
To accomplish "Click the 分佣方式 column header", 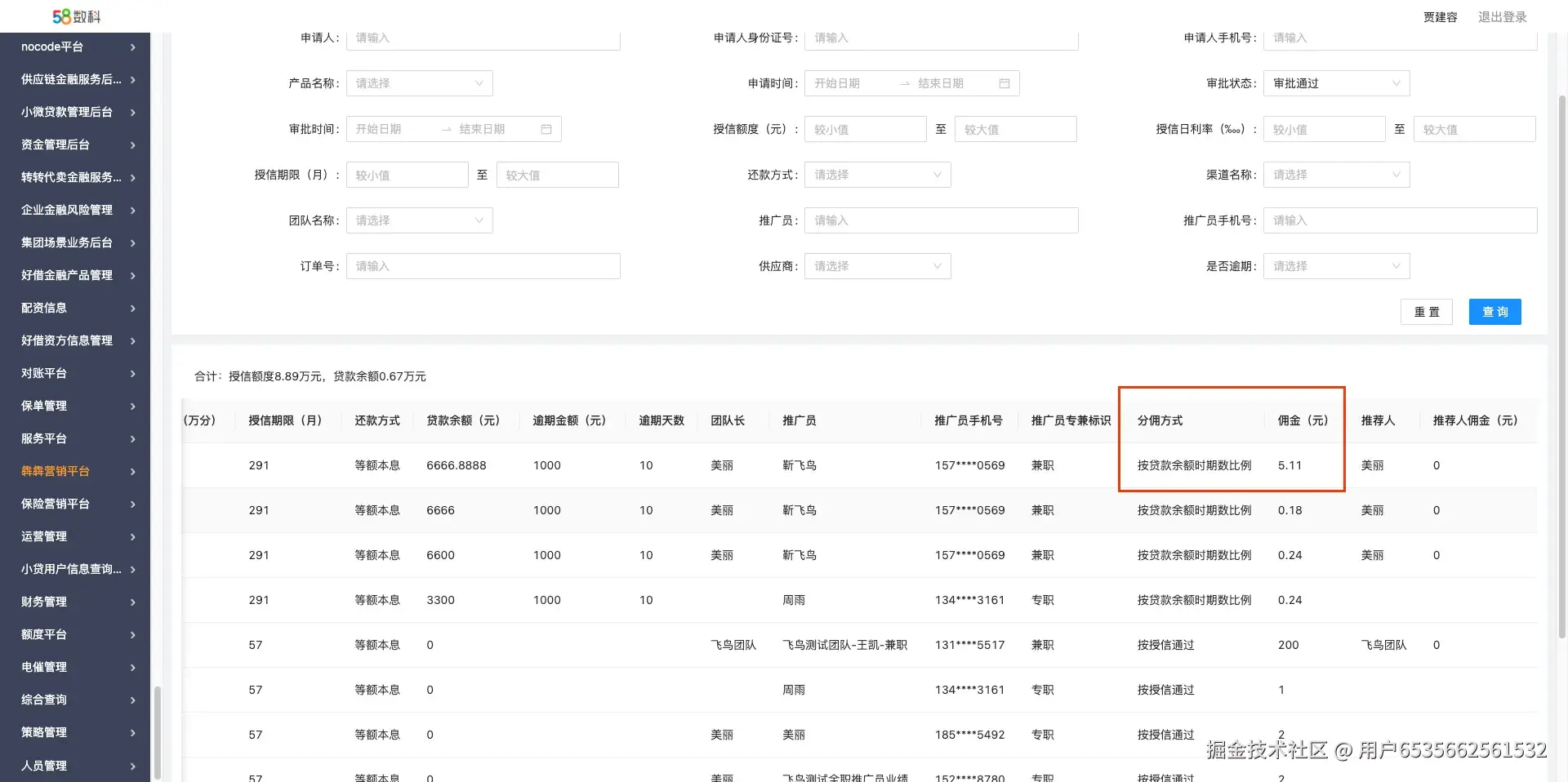I will (1160, 420).
